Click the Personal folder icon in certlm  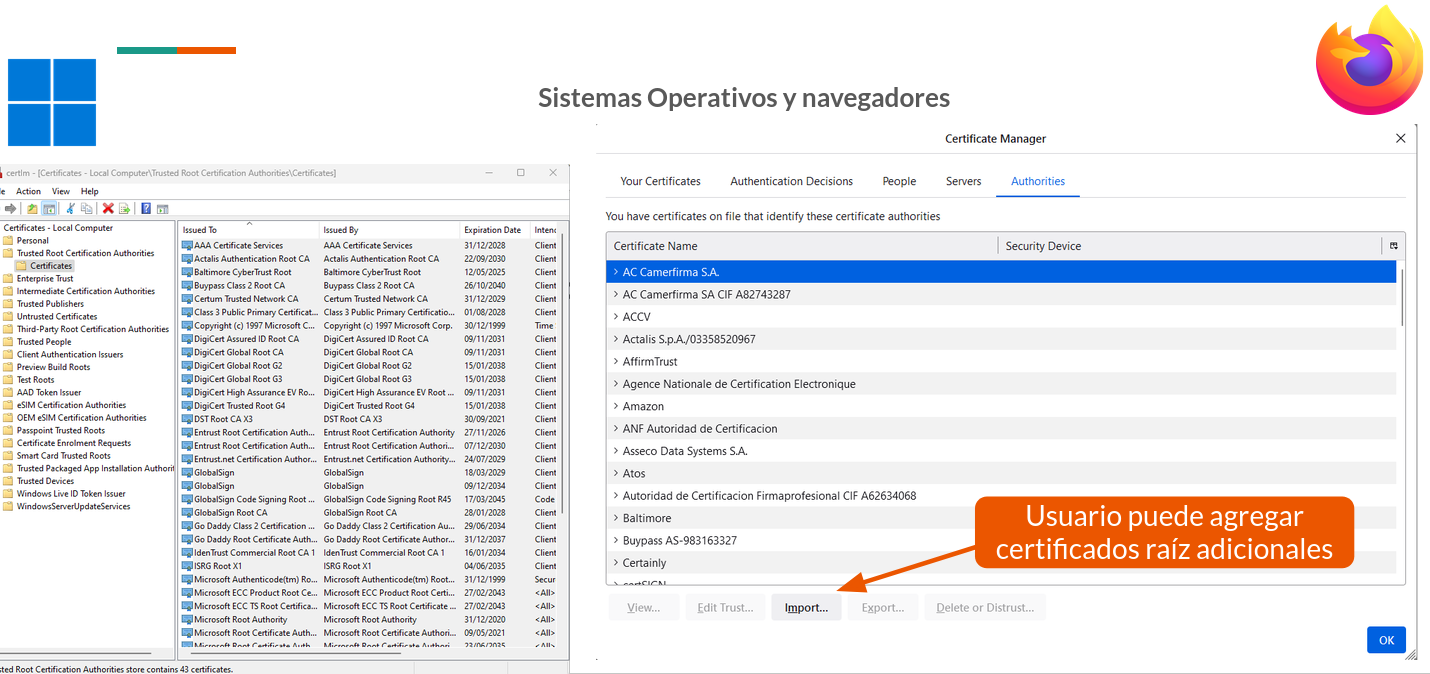point(8,240)
